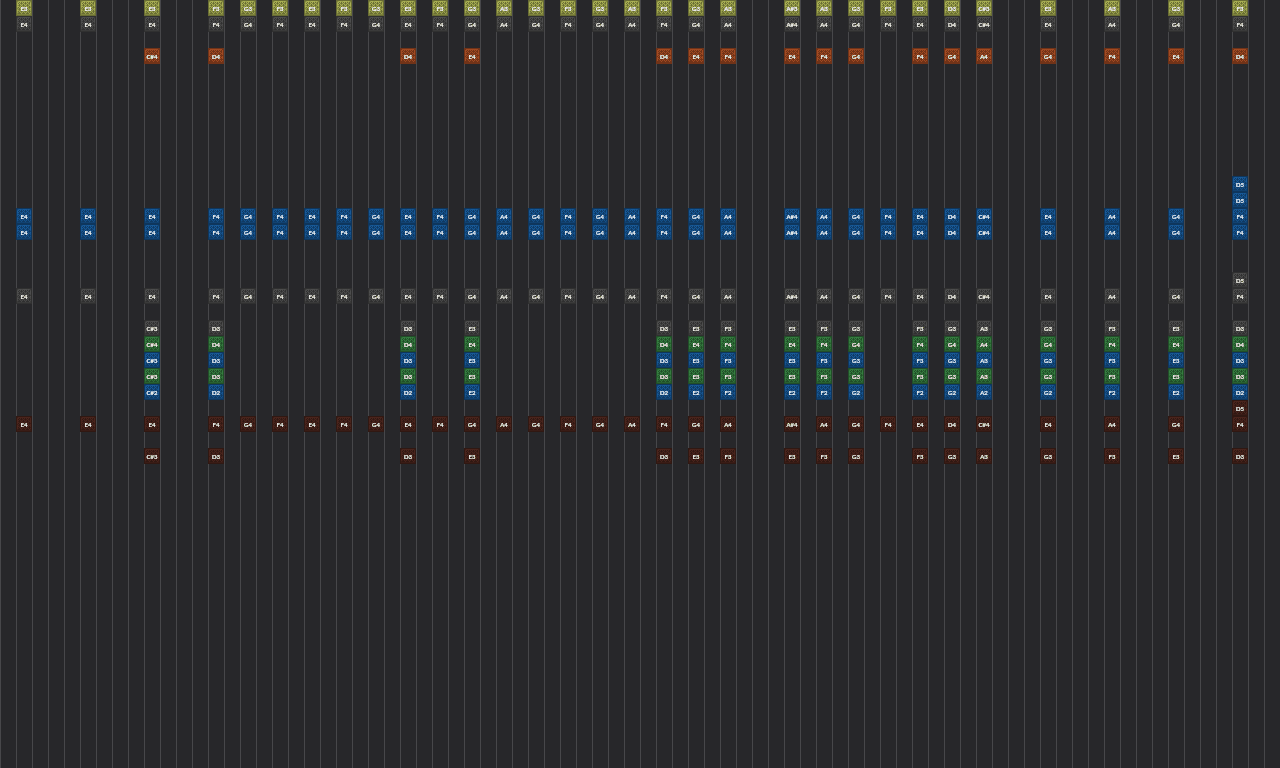Select the dark red C#4 note block
1280x768 pixels.
coord(984,424)
